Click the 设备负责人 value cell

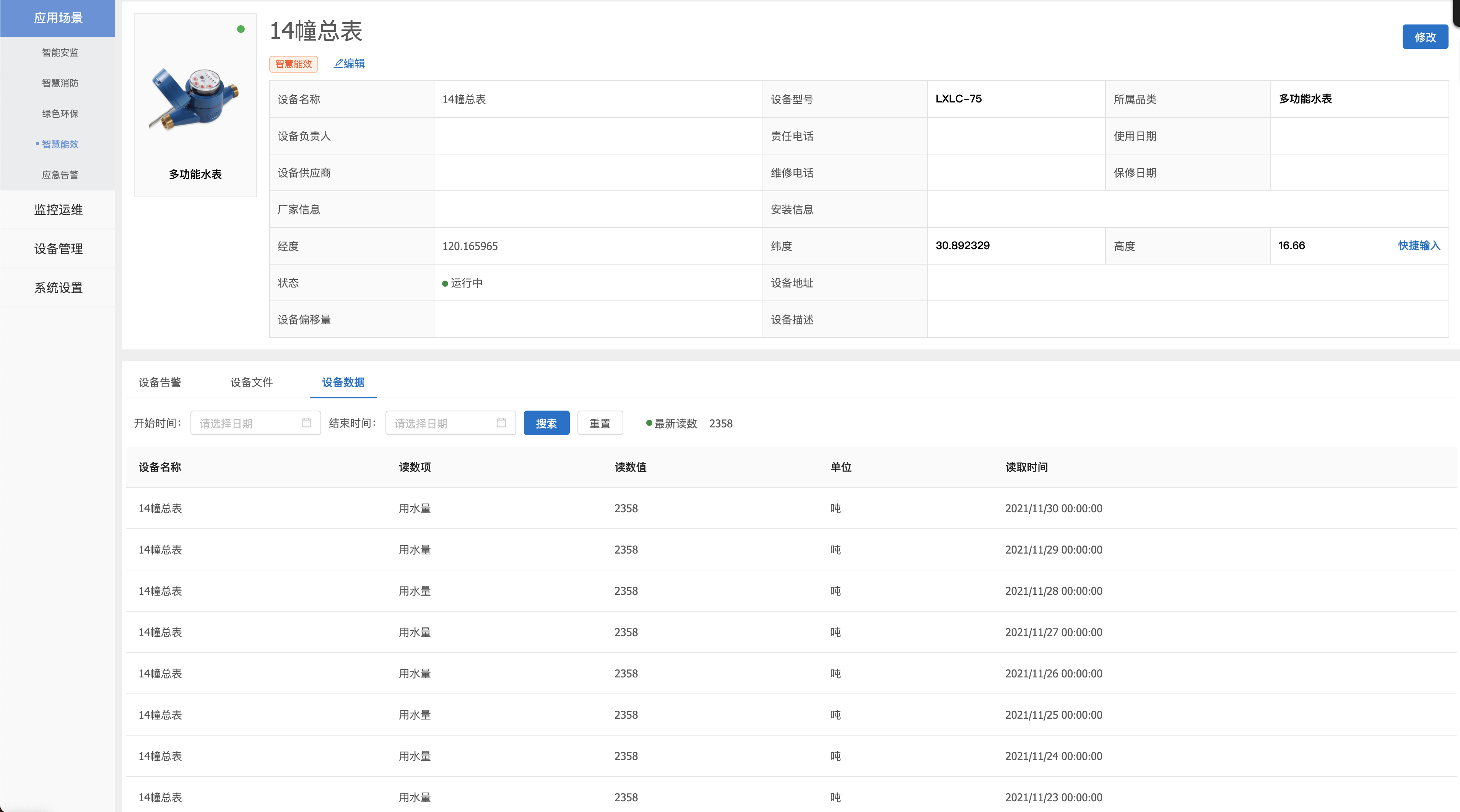point(598,136)
